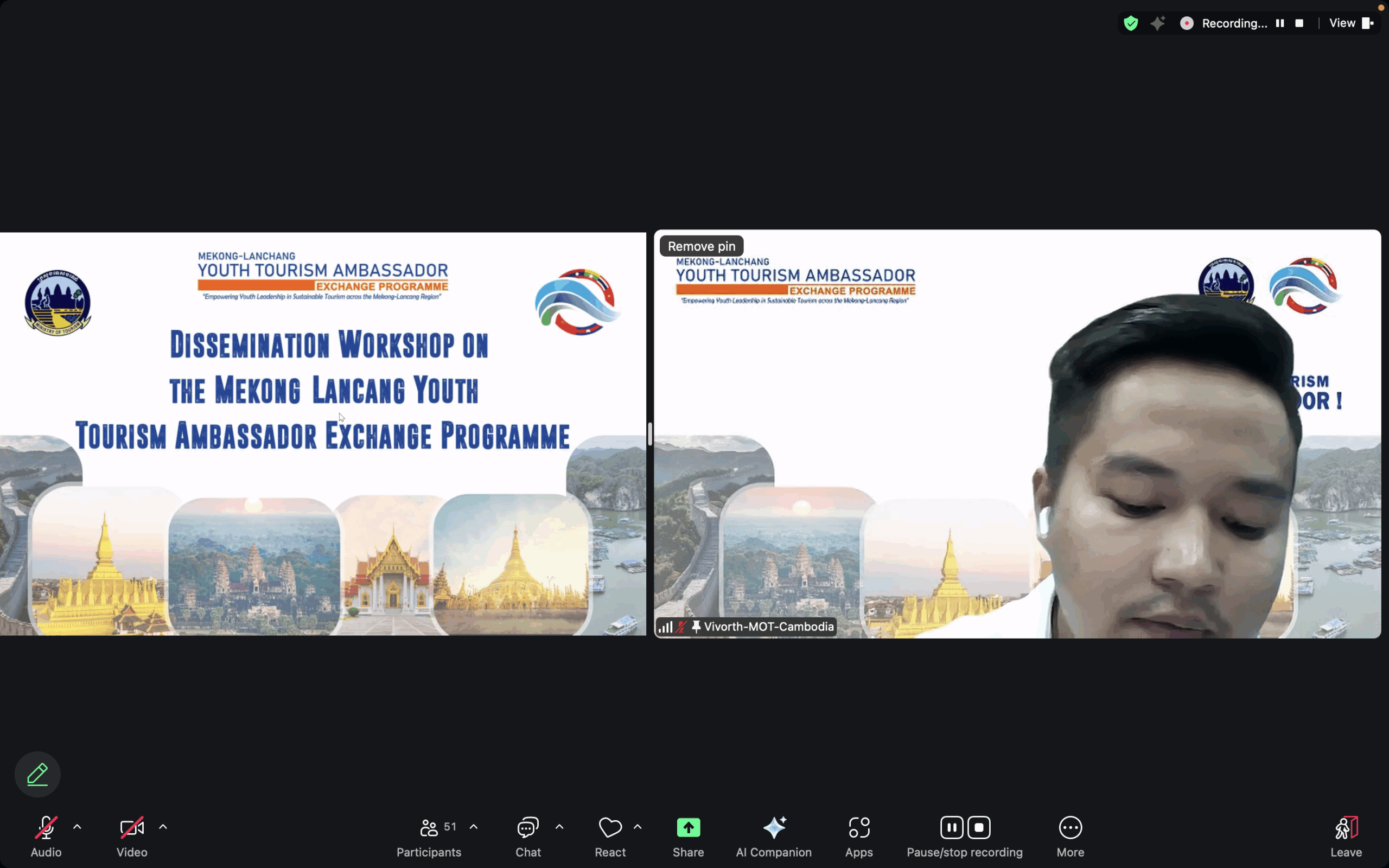The width and height of the screenshot is (1389, 868).
Task: Open the View layout menu
Action: pyautogui.click(x=1350, y=23)
